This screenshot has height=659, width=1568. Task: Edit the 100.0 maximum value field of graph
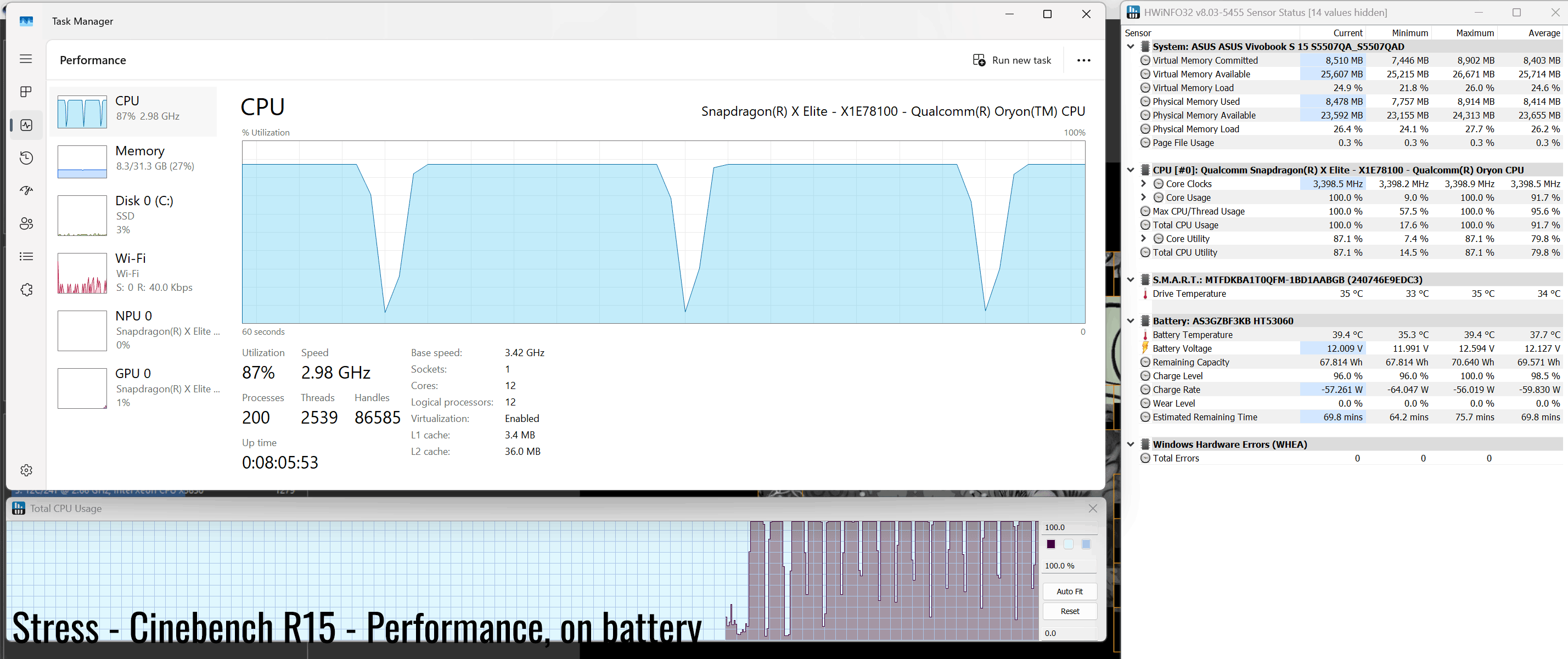[1070, 527]
